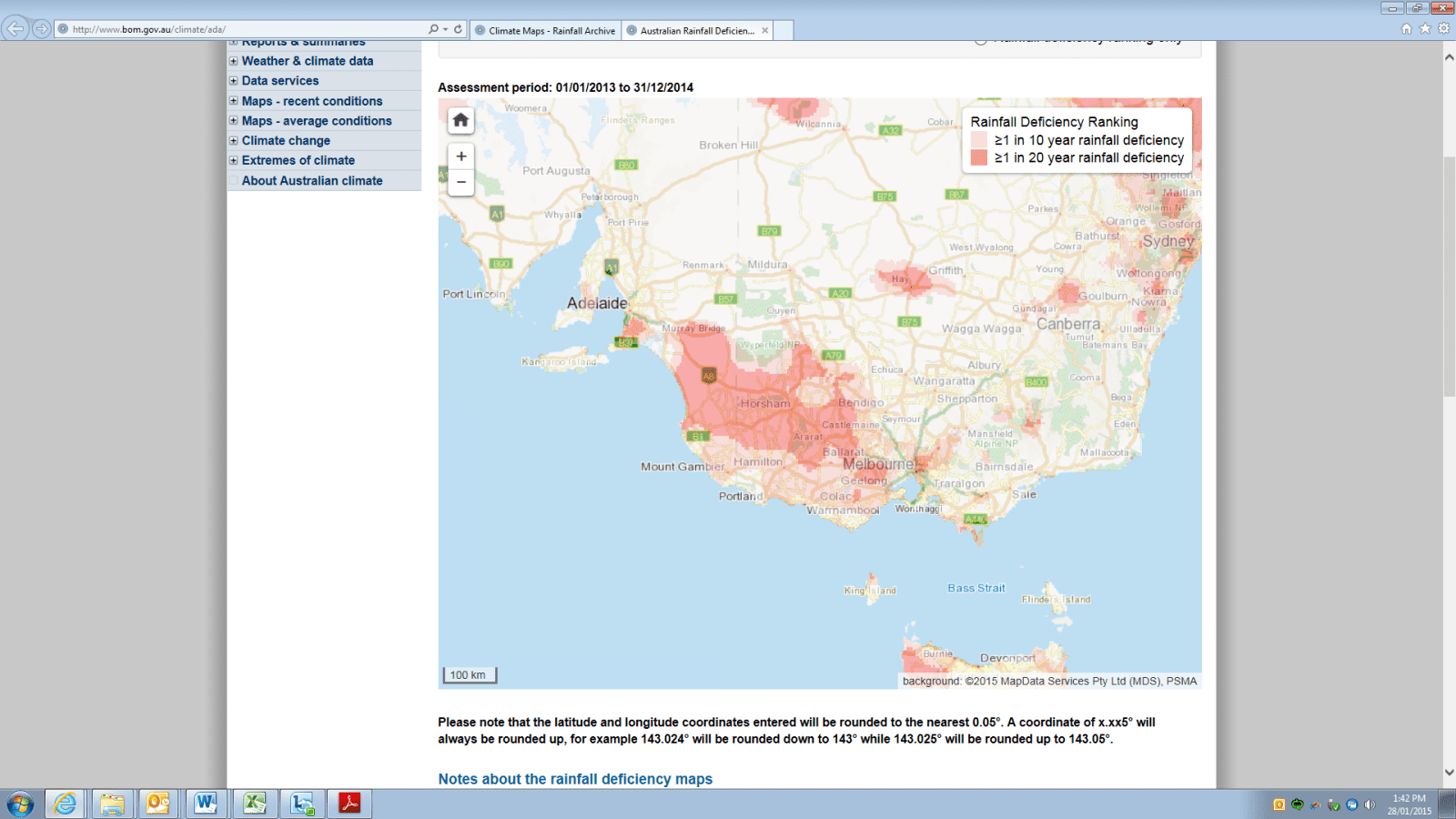The height and width of the screenshot is (819, 1456).
Task: Select Rainfall deficiency ranking only radio button
Action: [x=980, y=40]
